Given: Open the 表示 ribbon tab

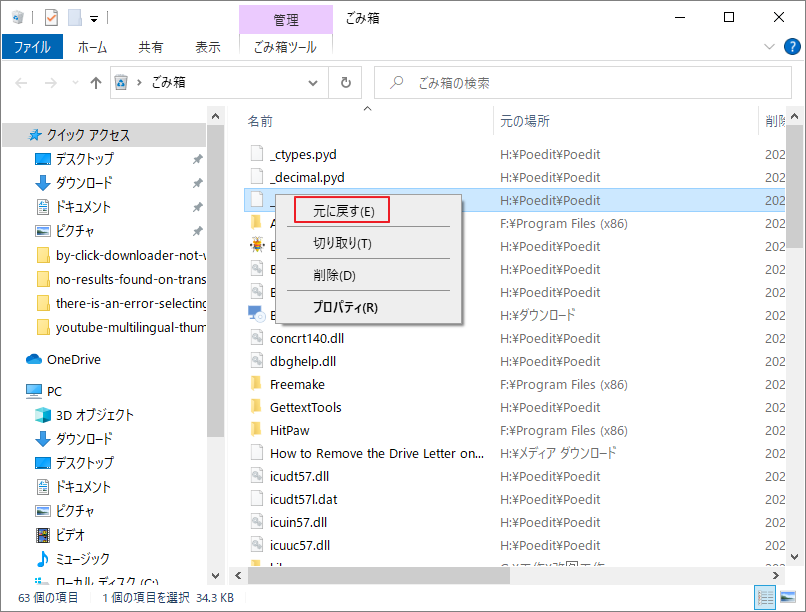Looking at the screenshot, I should click(x=208, y=47).
